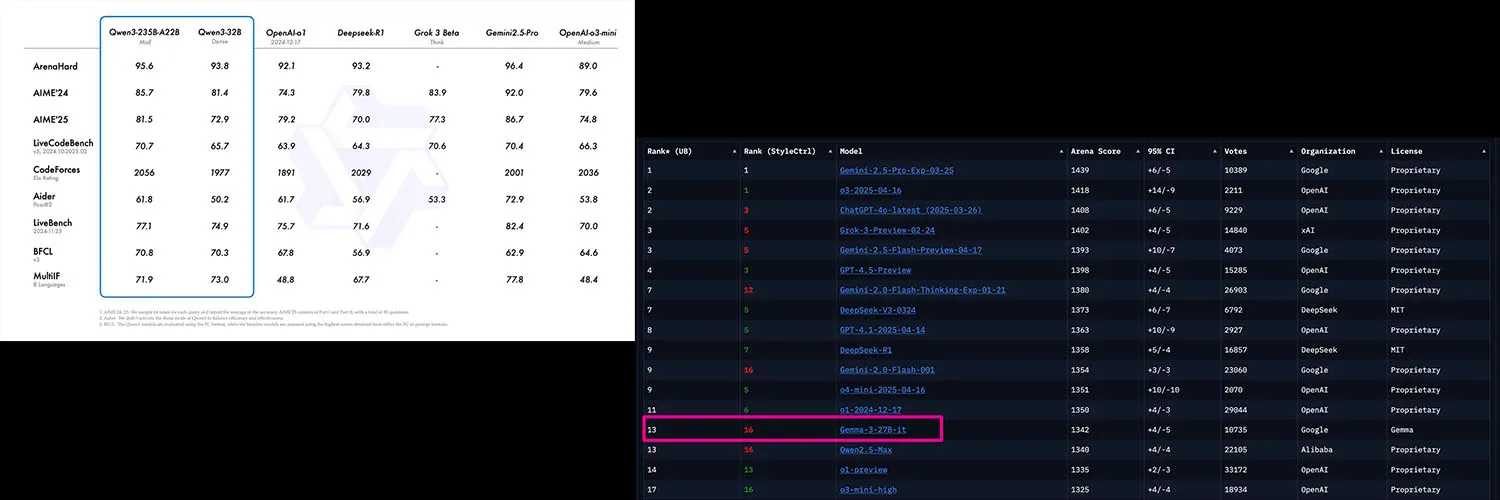
Task: Click the votes count 33172
Action: (x=1236, y=470)
